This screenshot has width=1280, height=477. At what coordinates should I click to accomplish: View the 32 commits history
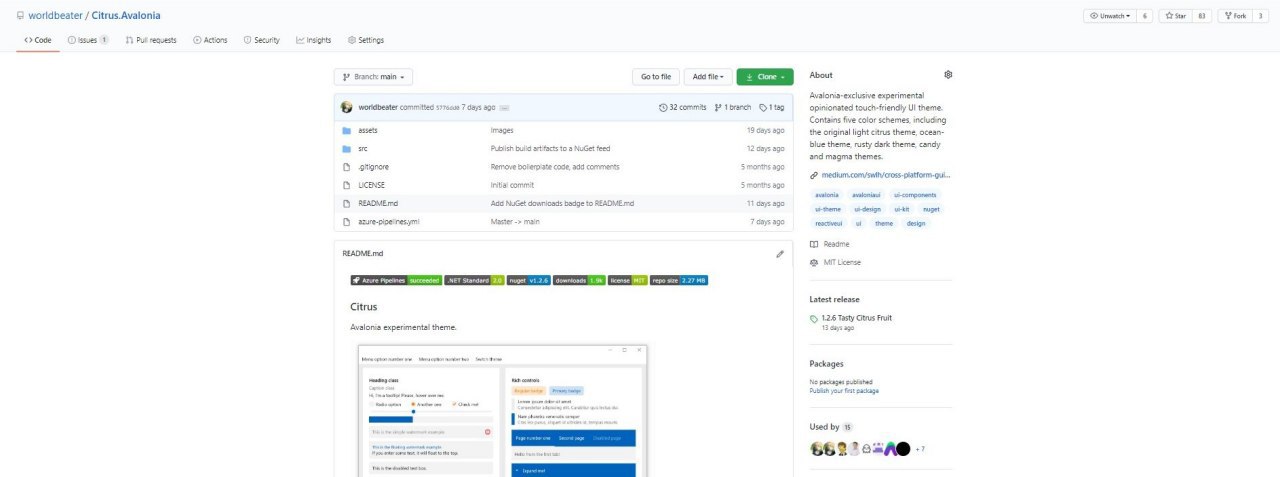[683, 107]
